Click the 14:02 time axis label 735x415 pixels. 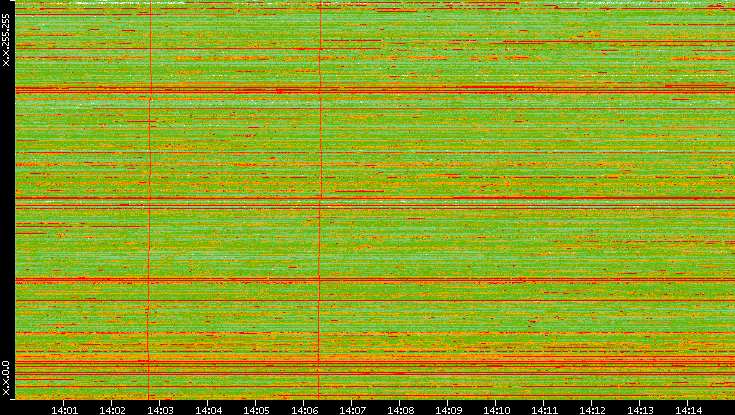click(112, 410)
